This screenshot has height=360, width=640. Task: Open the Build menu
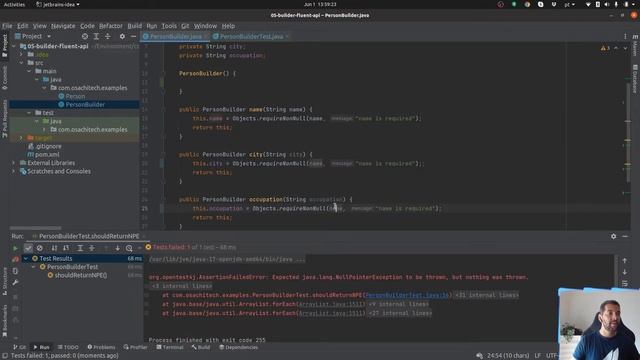[x=135, y=26]
